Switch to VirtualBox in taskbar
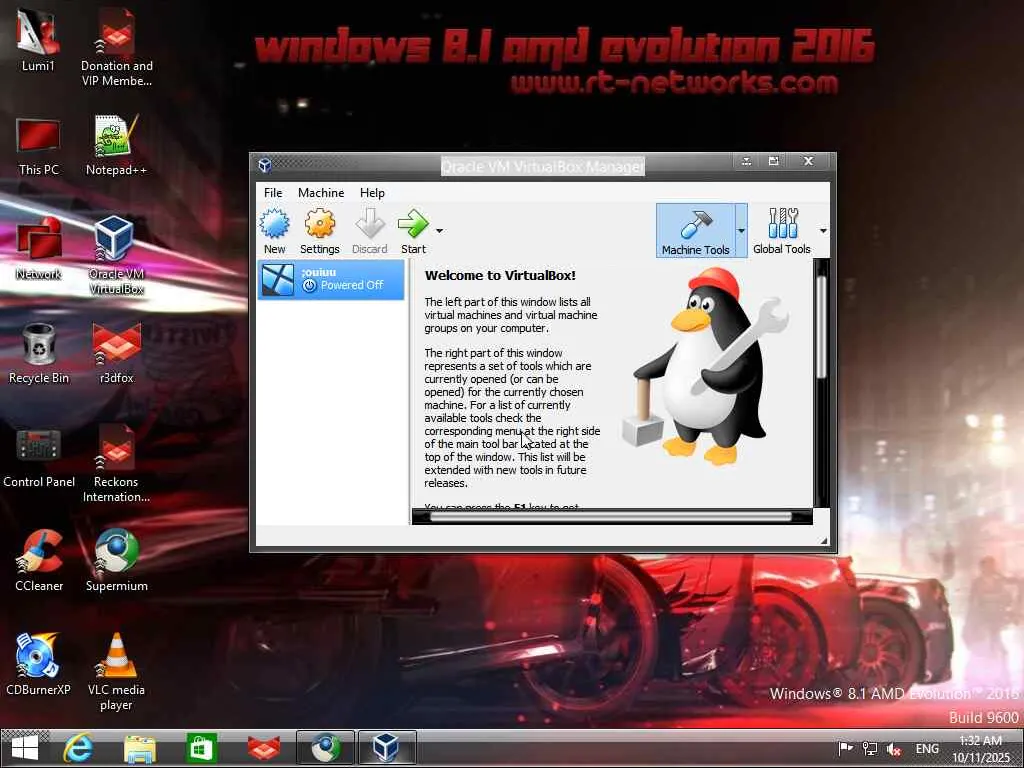The image size is (1024, 768). click(387, 748)
